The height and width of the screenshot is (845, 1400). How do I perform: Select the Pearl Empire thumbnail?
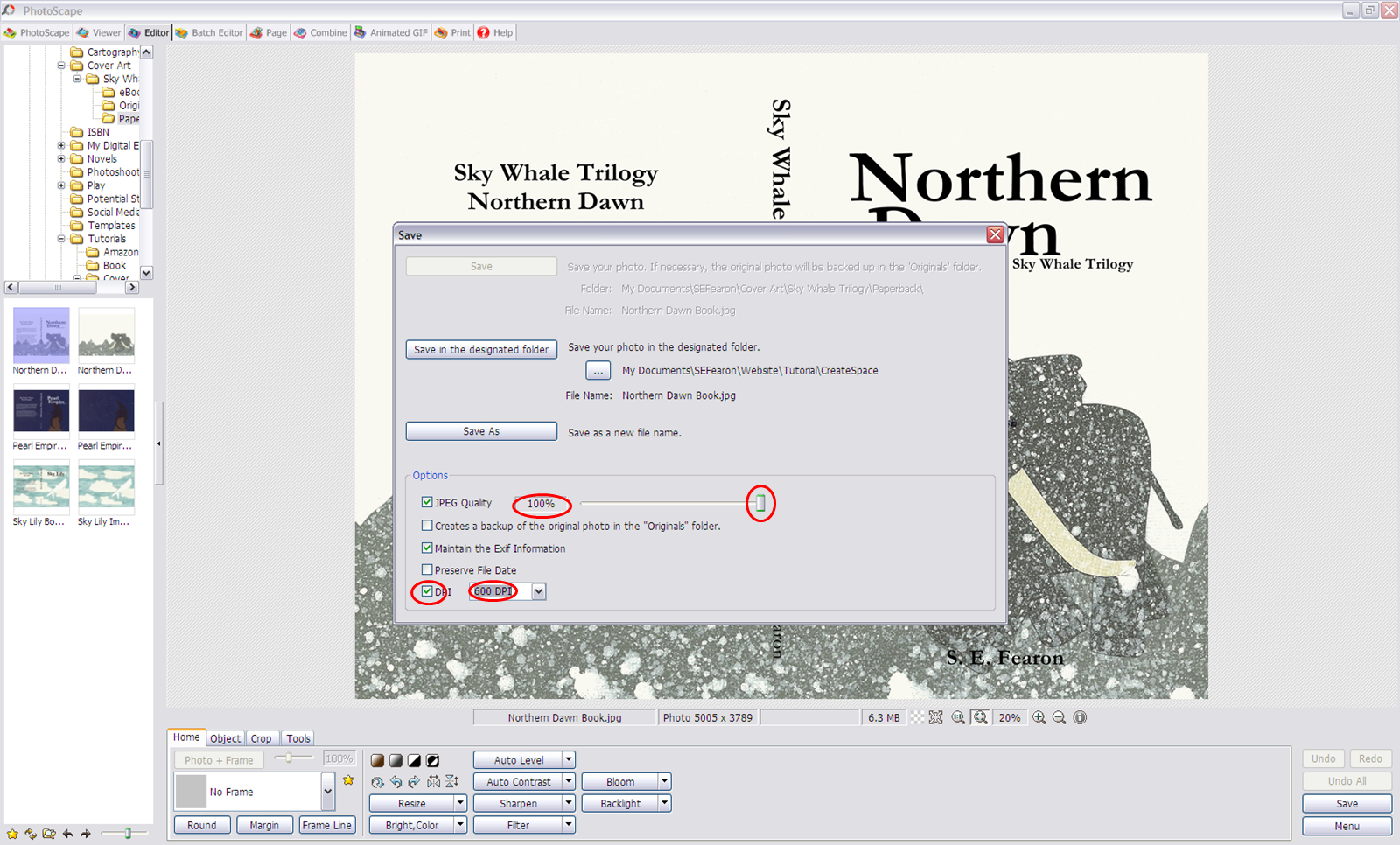pyautogui.click(x=40, y=413)
